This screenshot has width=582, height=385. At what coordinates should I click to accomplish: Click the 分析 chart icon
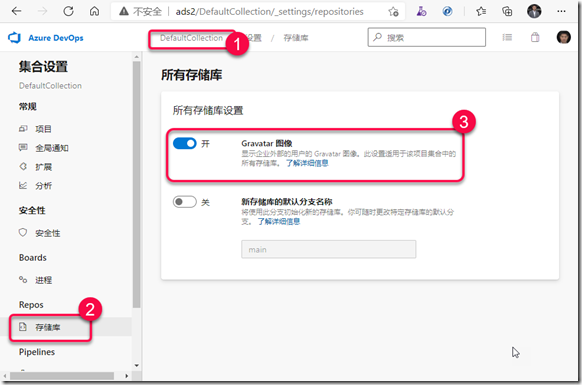click(23, 185)
